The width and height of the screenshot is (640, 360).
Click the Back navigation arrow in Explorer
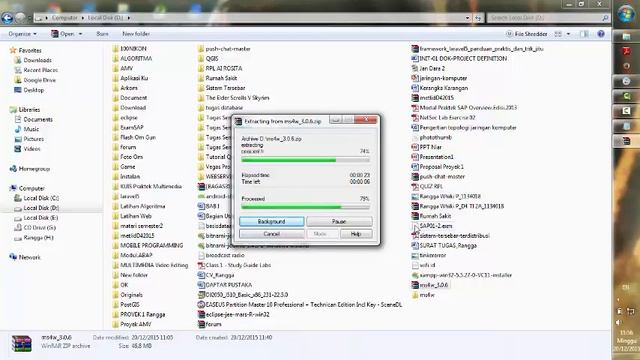click(x=7, y=18)
